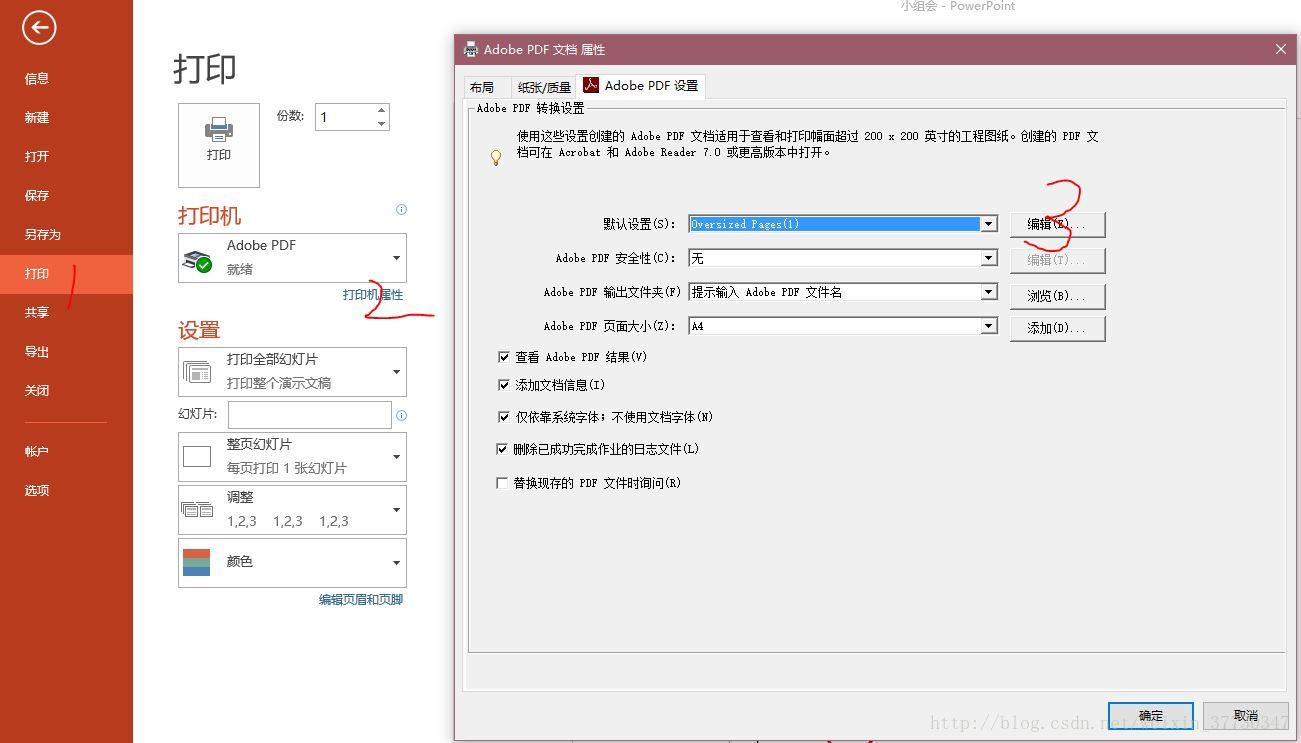
Task: Select 打印 in backstage sidebar
Action: tap(66, 273)
